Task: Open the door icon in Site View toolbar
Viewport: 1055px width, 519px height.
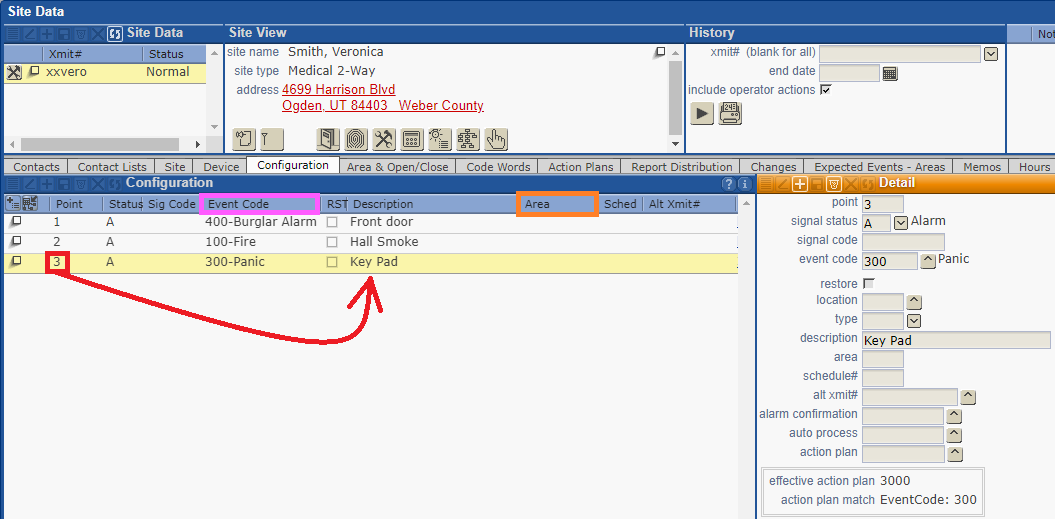Action: (328, 139)
